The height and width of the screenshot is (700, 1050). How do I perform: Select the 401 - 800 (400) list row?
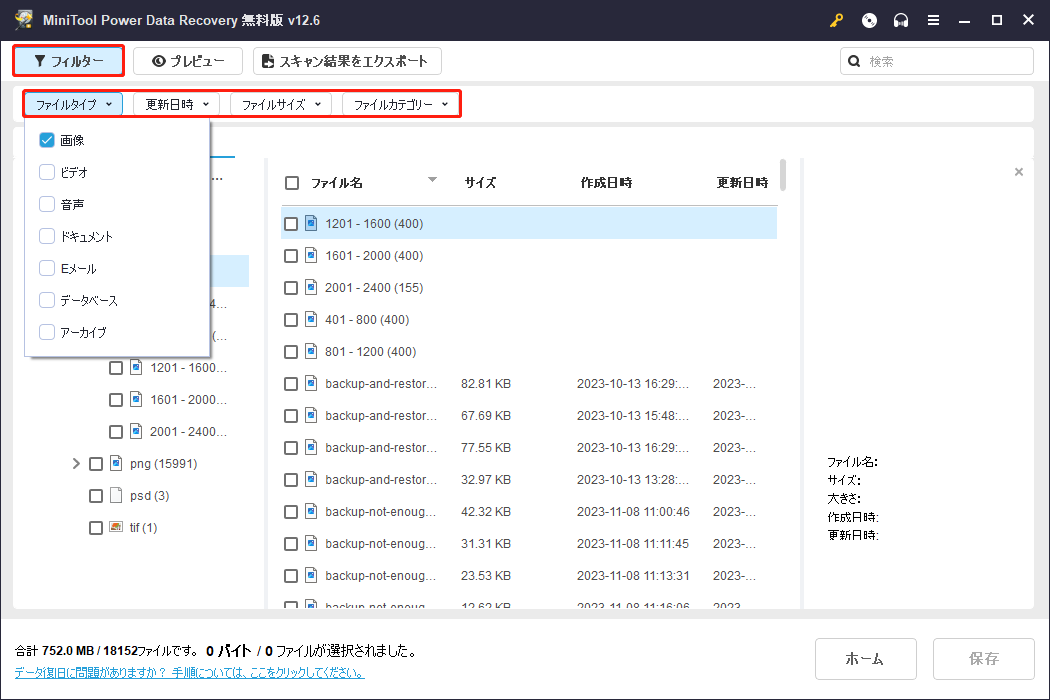(529, 320)
